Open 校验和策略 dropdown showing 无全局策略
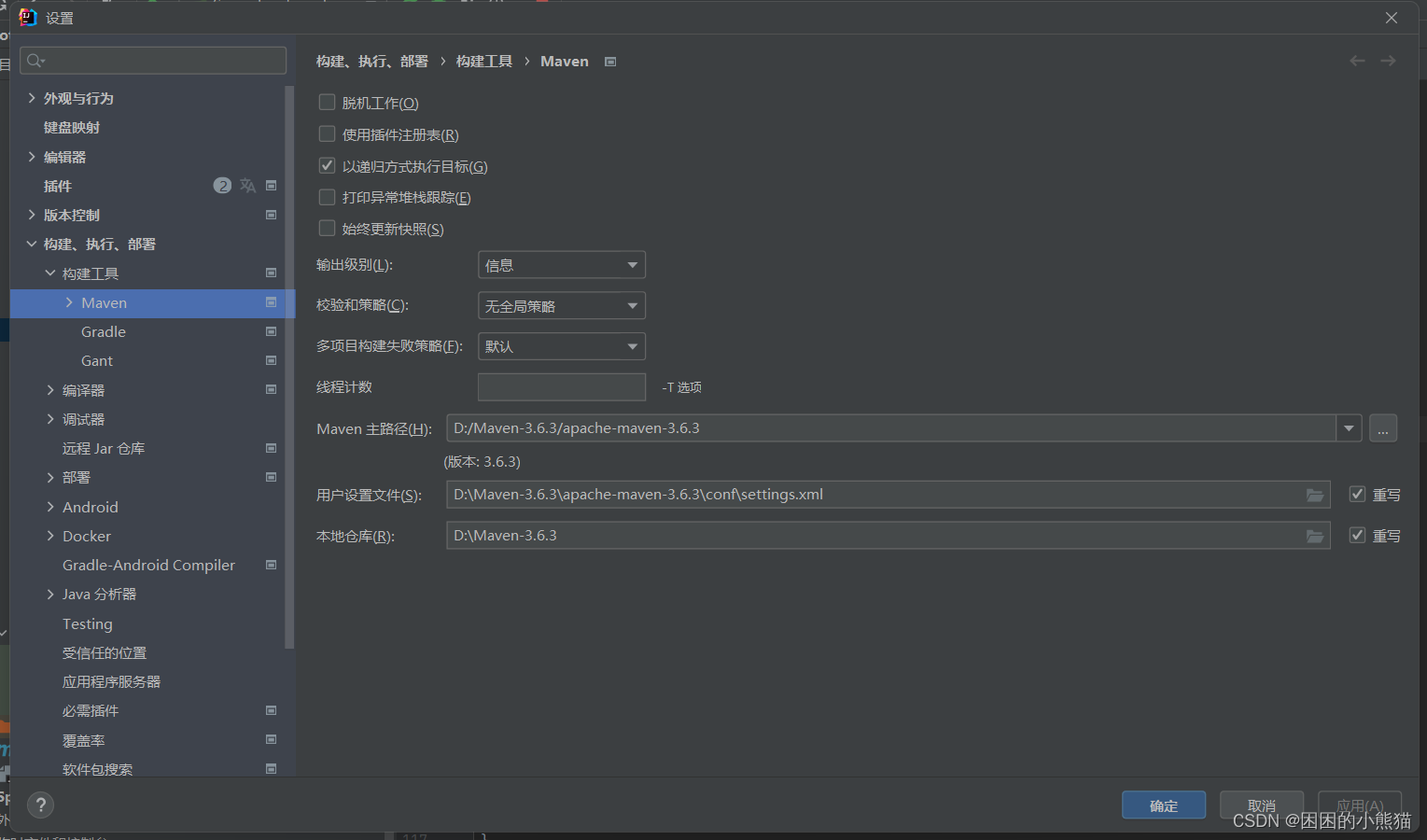The image size is (1427, 840). [x=561, y=306]
